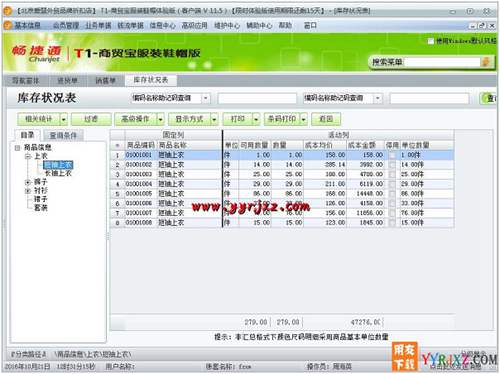Screen dimensions: 500x374
Task: Click the 条码打印 button
Action: coord(282,119)
